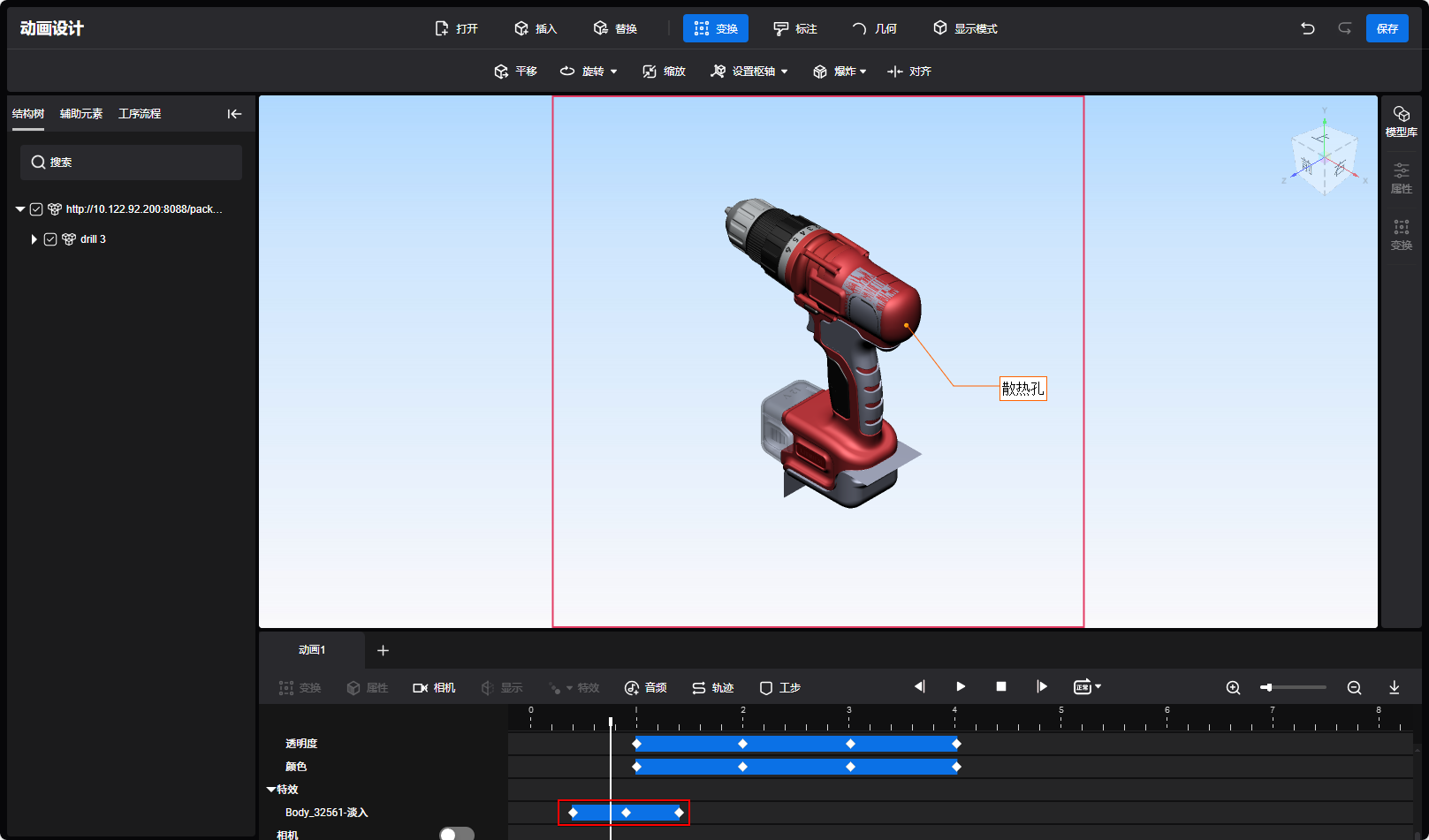Switch to the 辅助元素 tab
The width and height of the screenshot is (1429, 840).
(x=80, y=114)
